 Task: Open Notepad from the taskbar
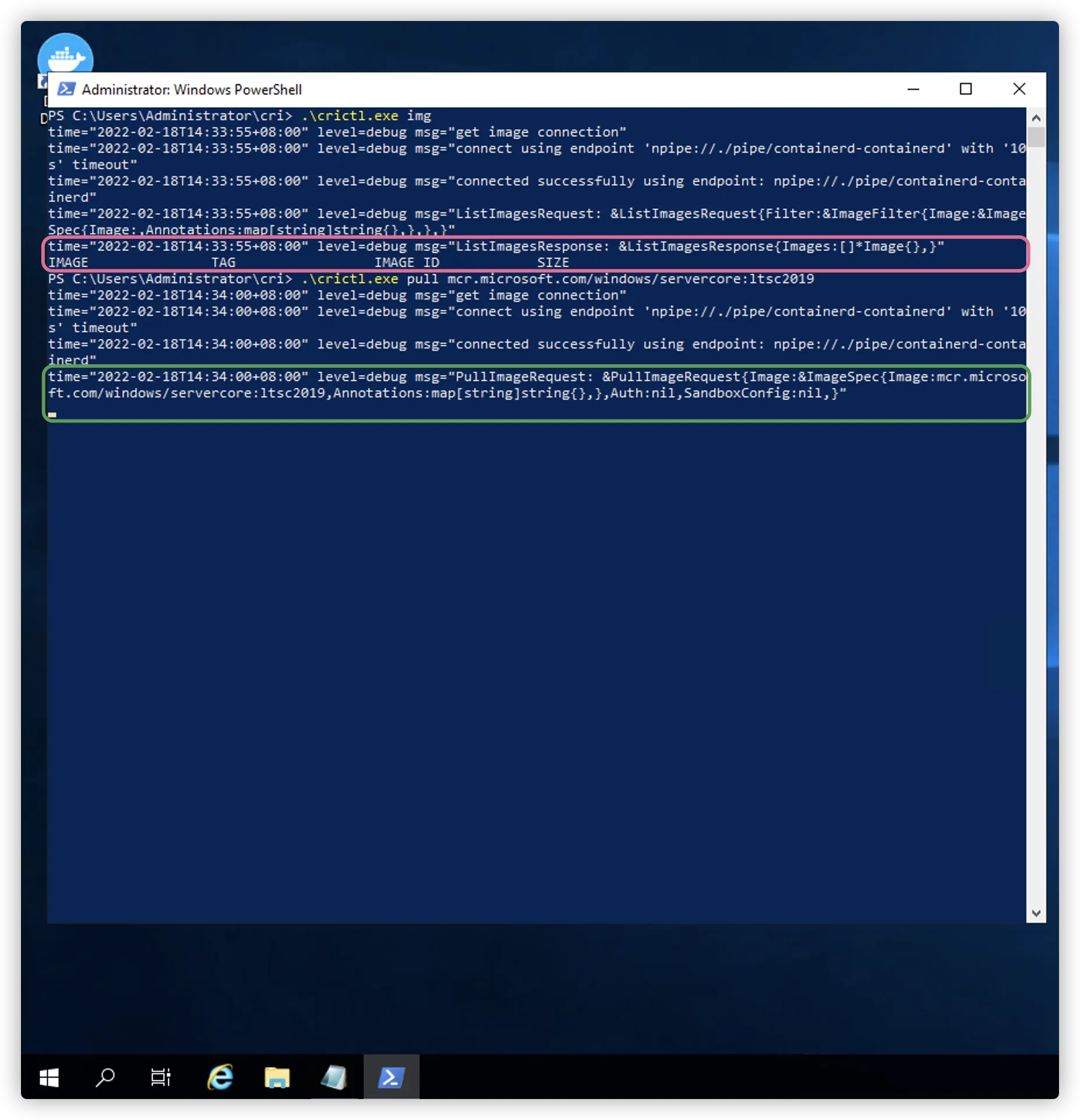pyautogui.click(x=334, y=1077)
